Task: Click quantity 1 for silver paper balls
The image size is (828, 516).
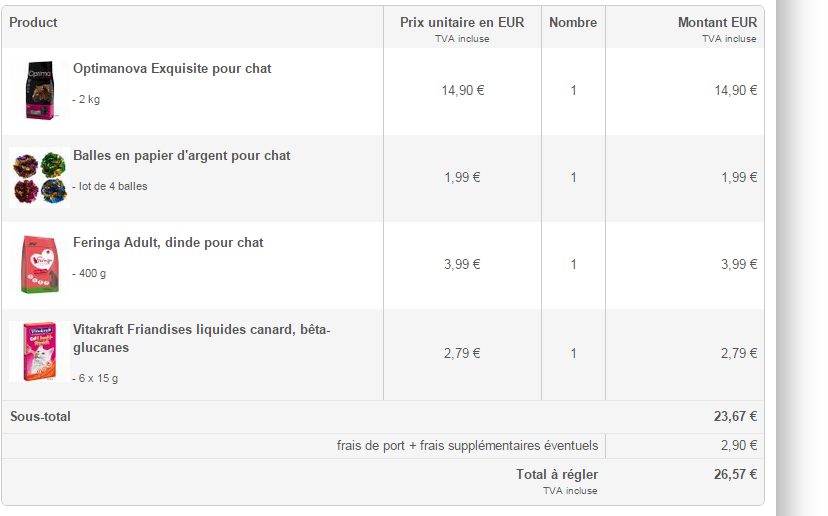Action: pos(573,178)
